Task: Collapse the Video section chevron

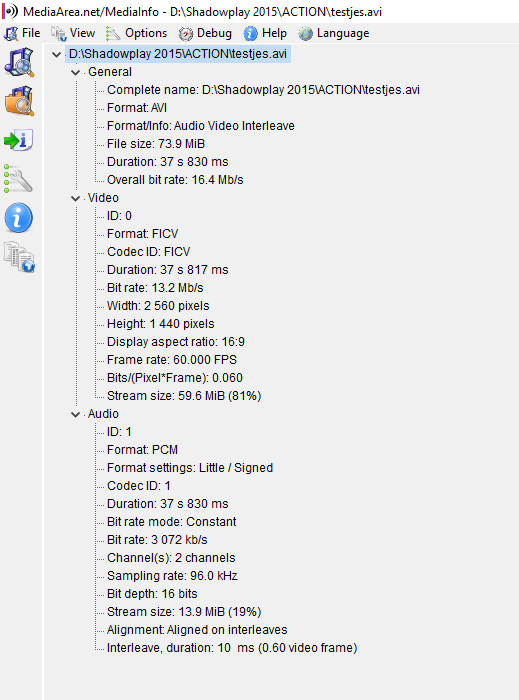Action: [75, 198]
